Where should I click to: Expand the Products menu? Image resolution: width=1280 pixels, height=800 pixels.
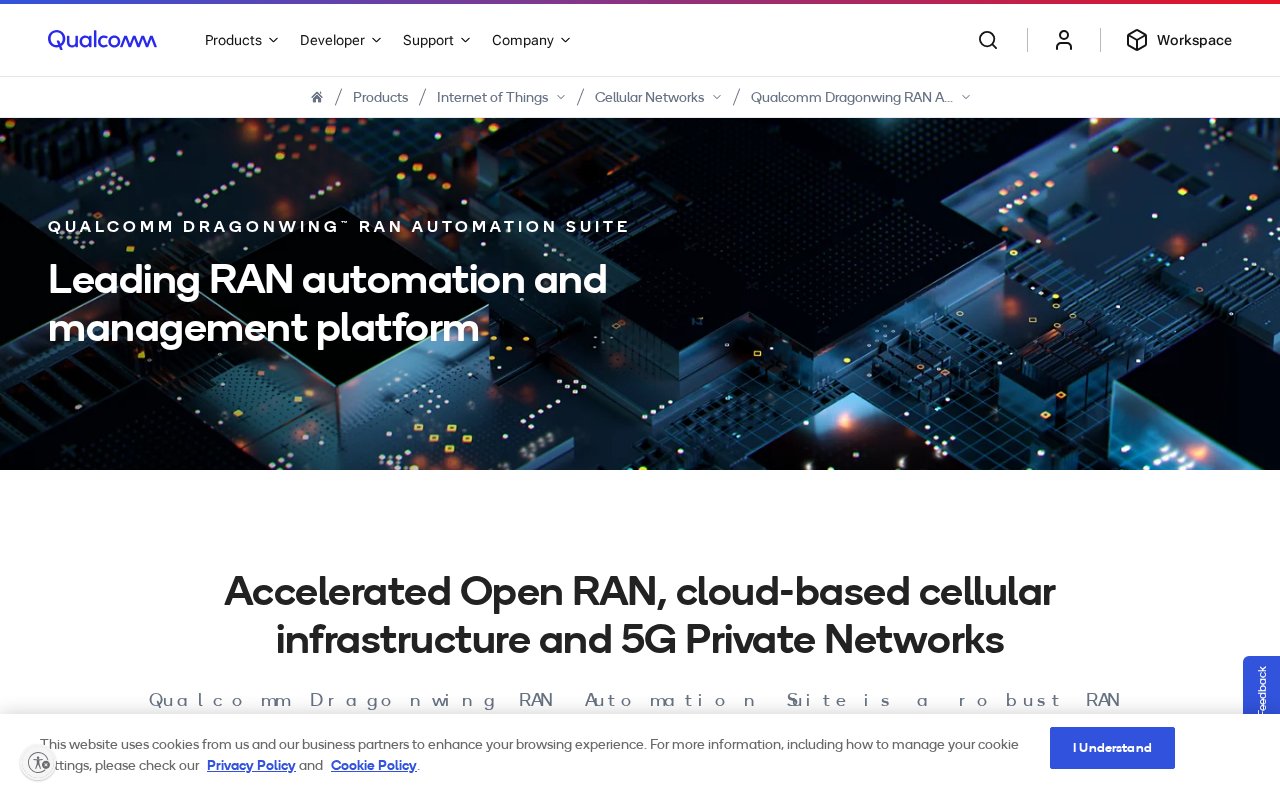coord(241,40)
